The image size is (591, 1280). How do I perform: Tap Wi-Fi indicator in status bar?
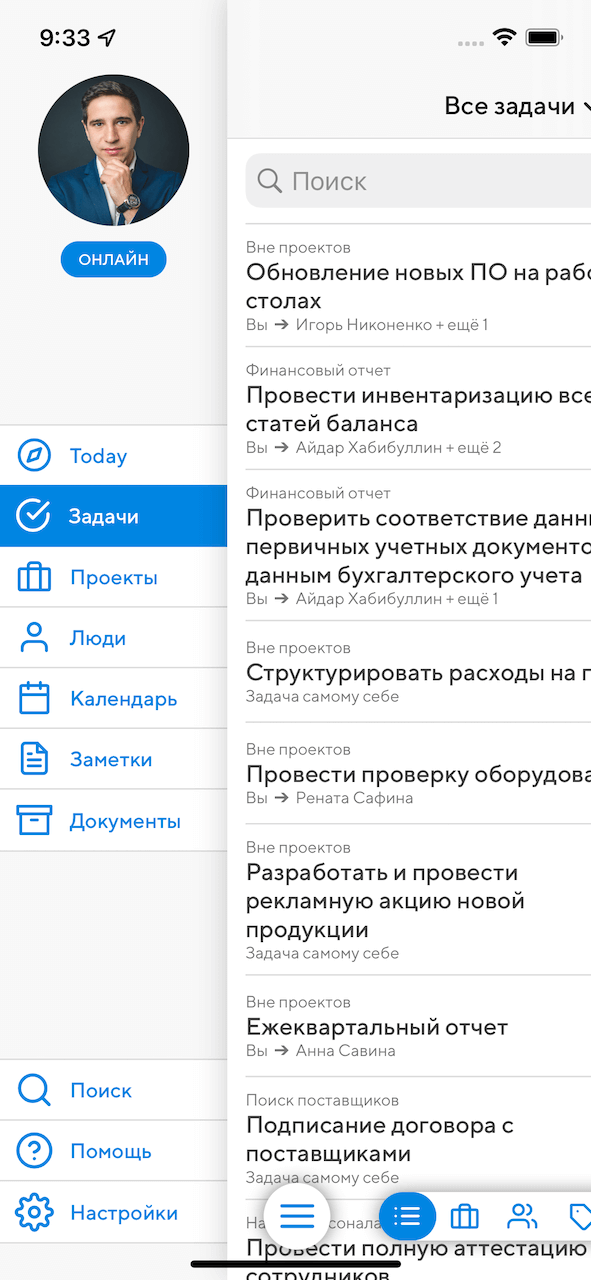coord(504,38)
